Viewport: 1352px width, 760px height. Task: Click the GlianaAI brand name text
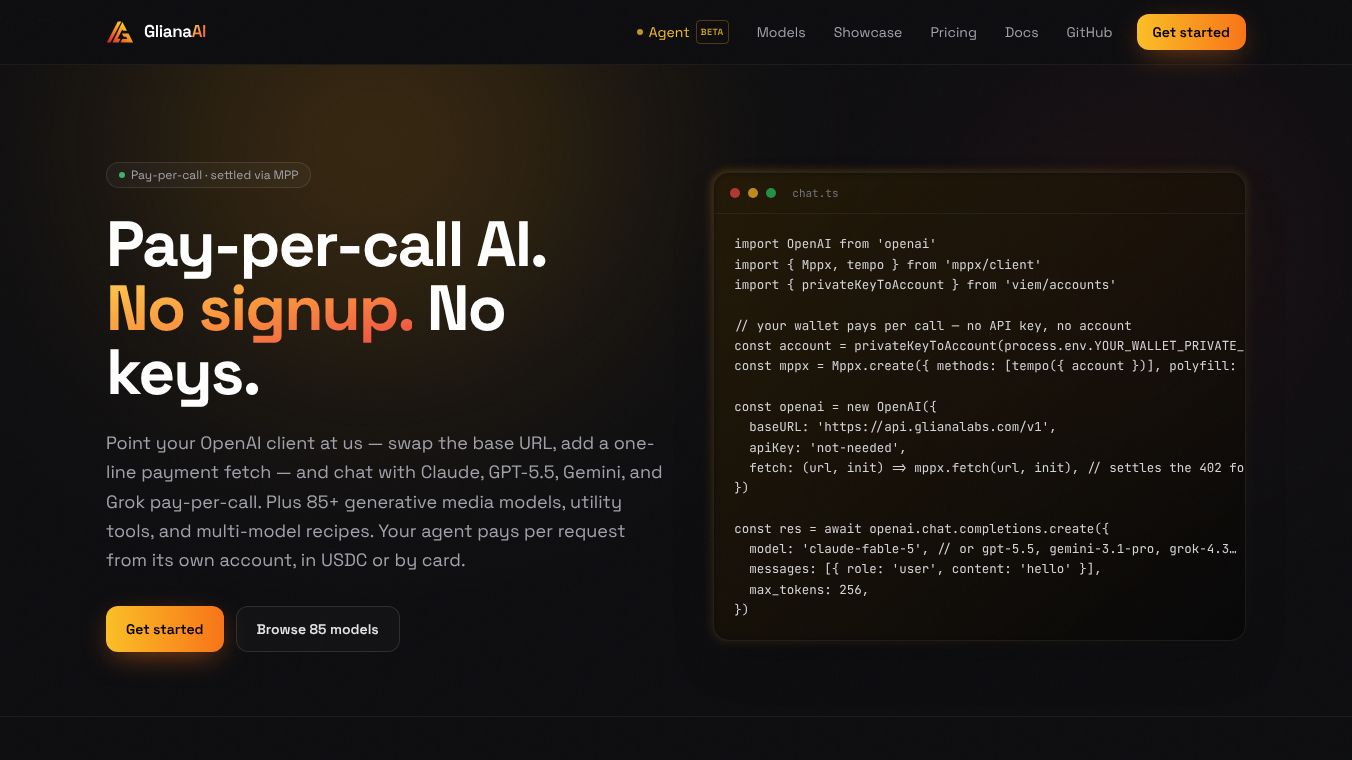click(175, 32)
